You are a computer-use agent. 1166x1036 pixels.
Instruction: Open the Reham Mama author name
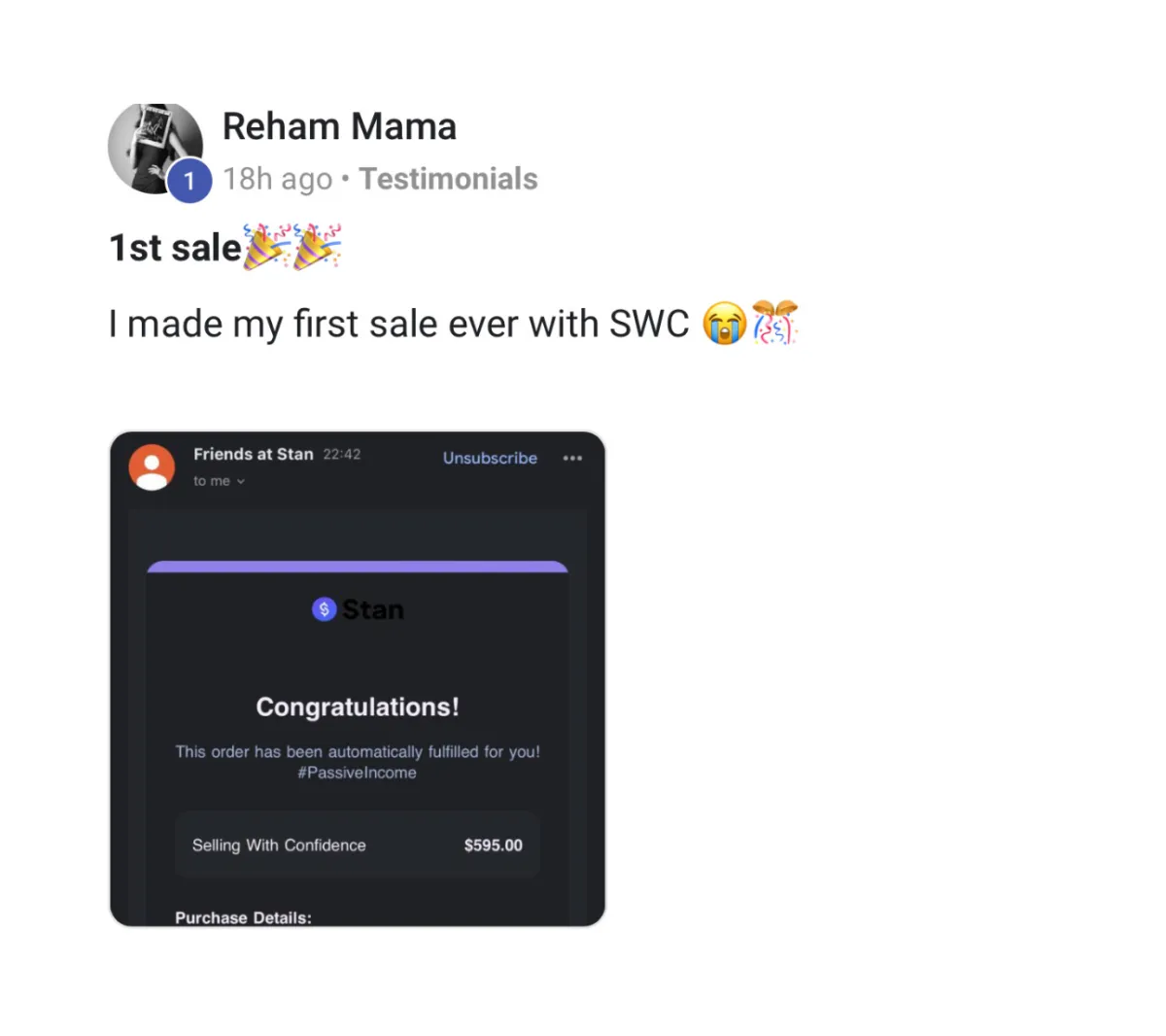[x=339, y=126]
